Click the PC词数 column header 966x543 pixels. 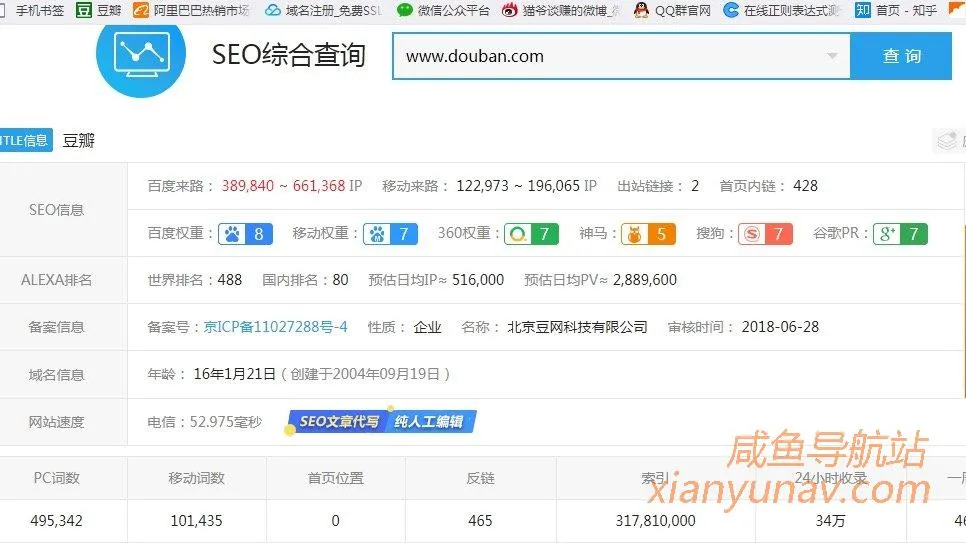tap(57, 478)
